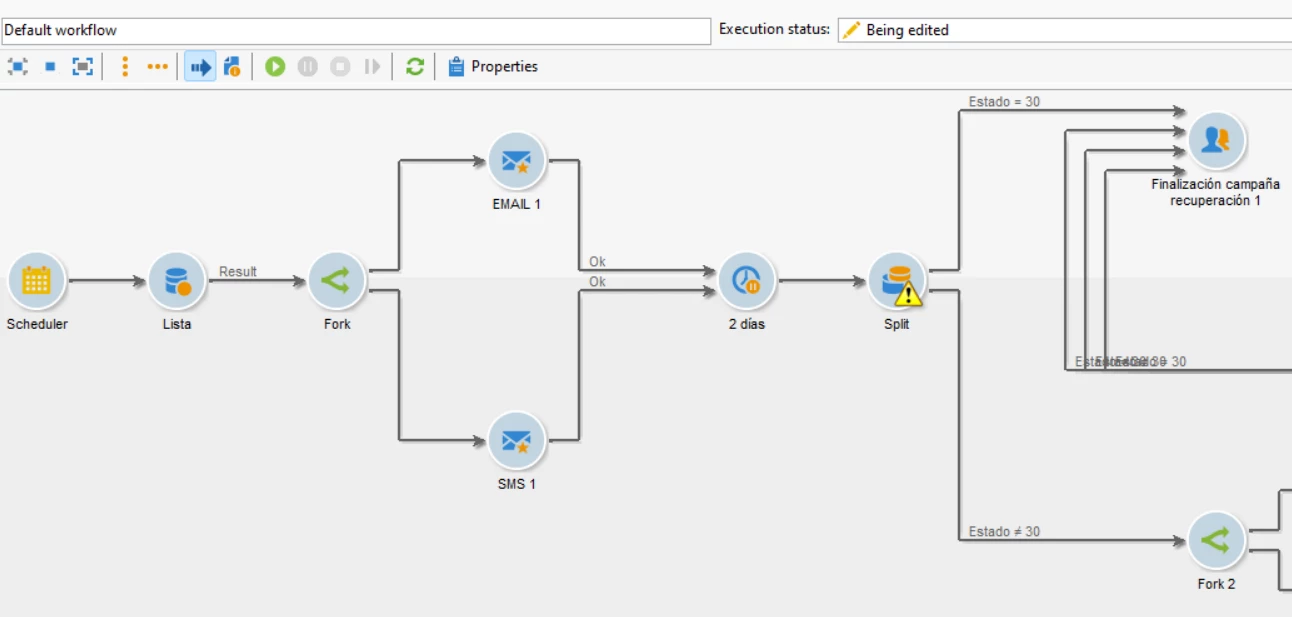The image size is (1292, 617).
Task: Select the 2 días wait activity node
Action: (747, 281)
